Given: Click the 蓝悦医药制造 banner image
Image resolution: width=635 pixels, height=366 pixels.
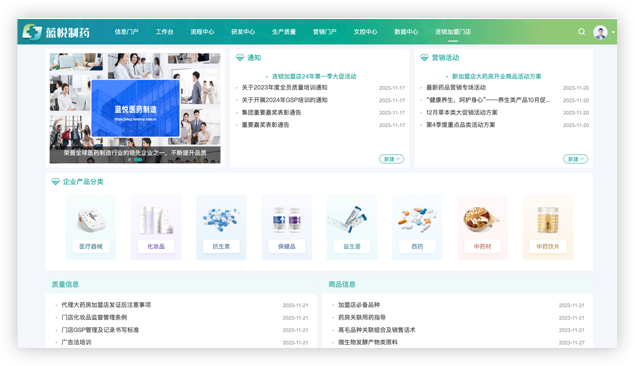Looking at the screenshot, I should [x=135, y=108].
